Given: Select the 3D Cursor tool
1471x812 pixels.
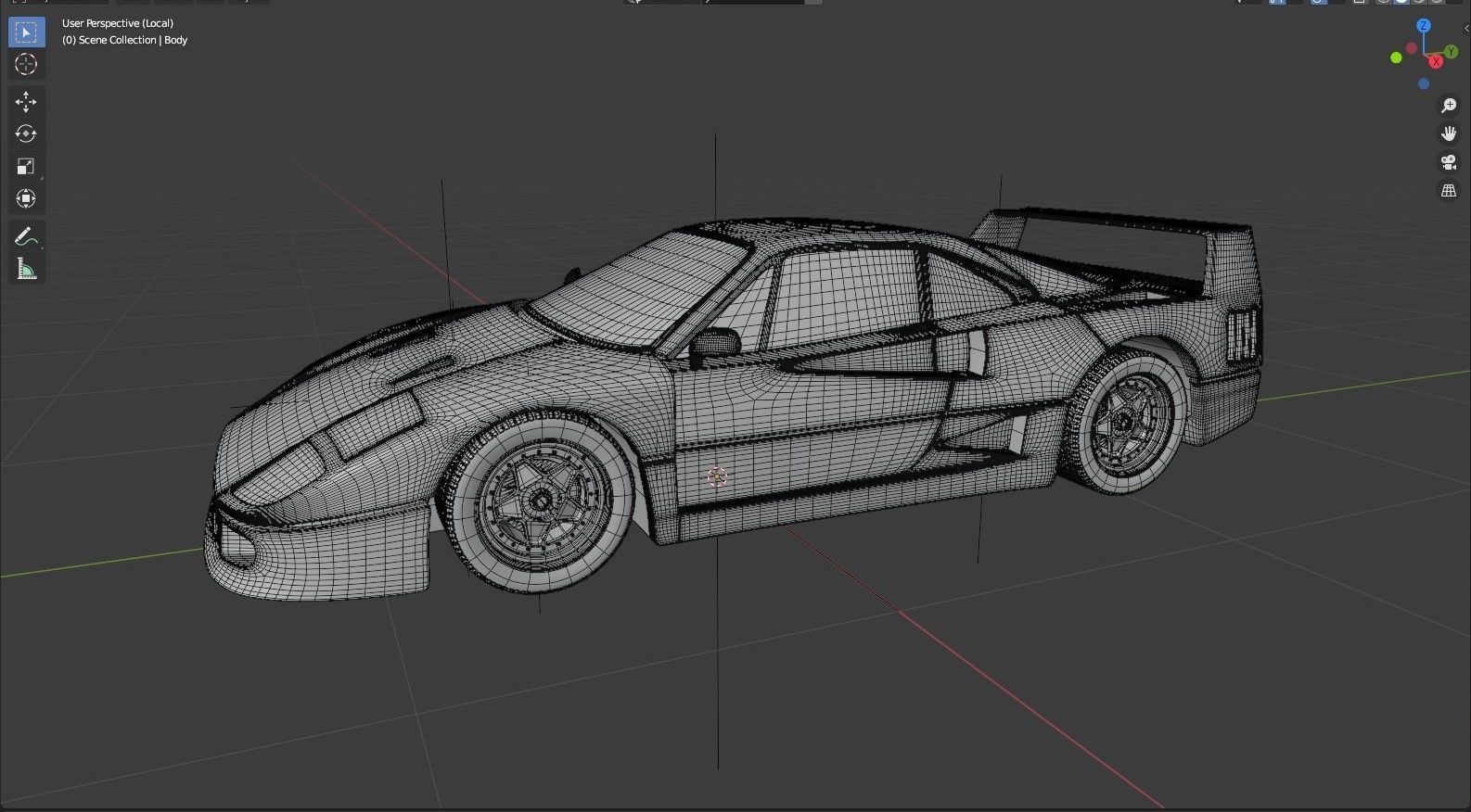Looking at the screenshot, I should click(26, 65).
